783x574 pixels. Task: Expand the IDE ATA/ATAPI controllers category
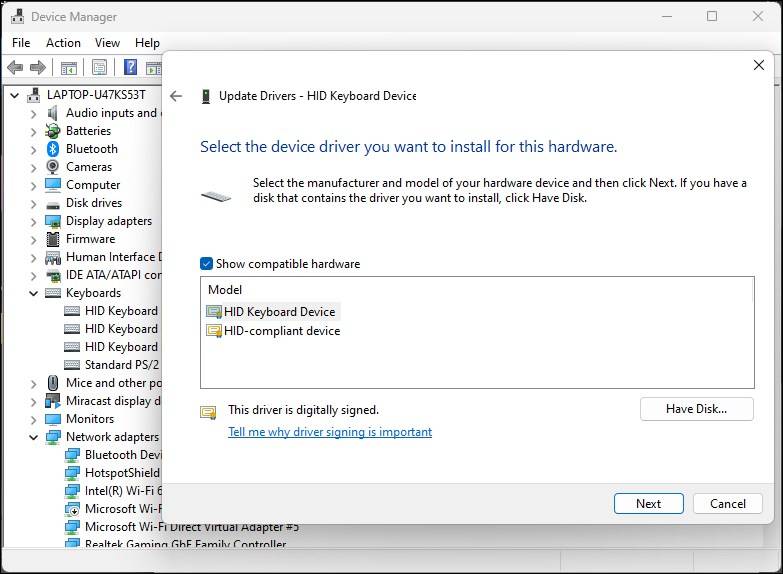point(33,276)
